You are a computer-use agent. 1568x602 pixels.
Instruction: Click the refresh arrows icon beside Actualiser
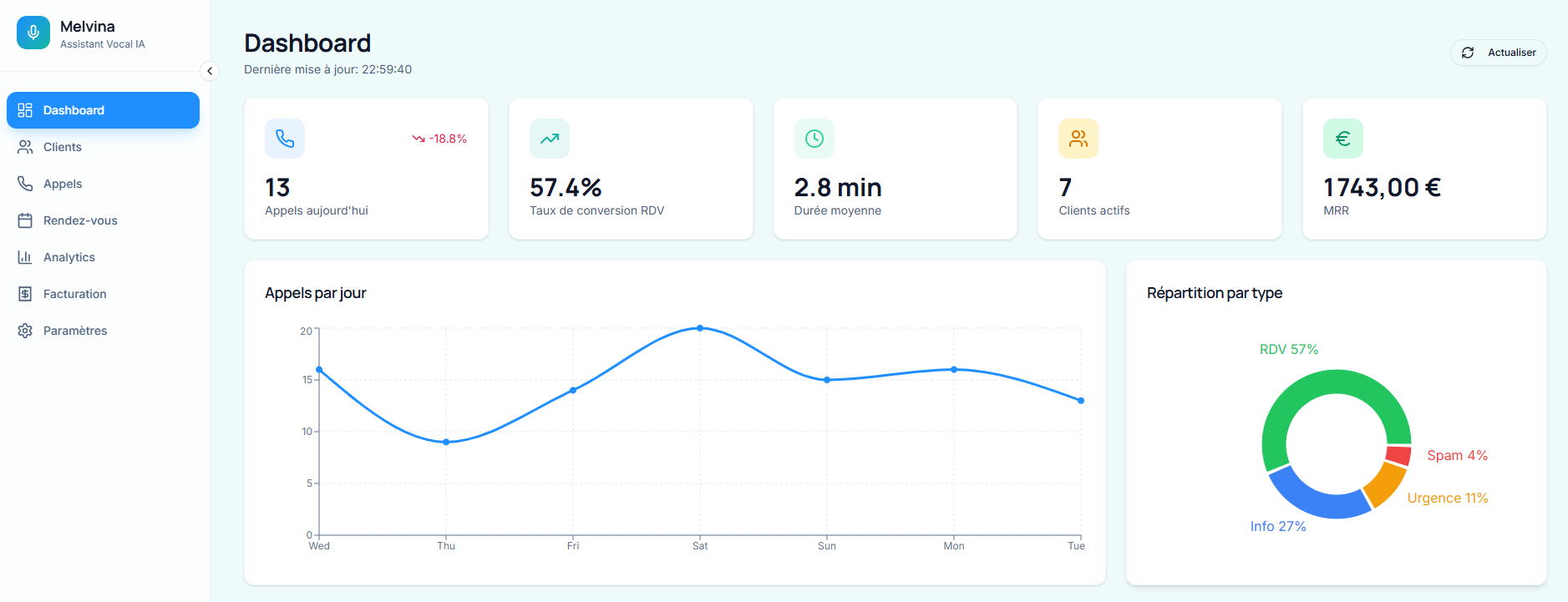[x=1468, y=53]
